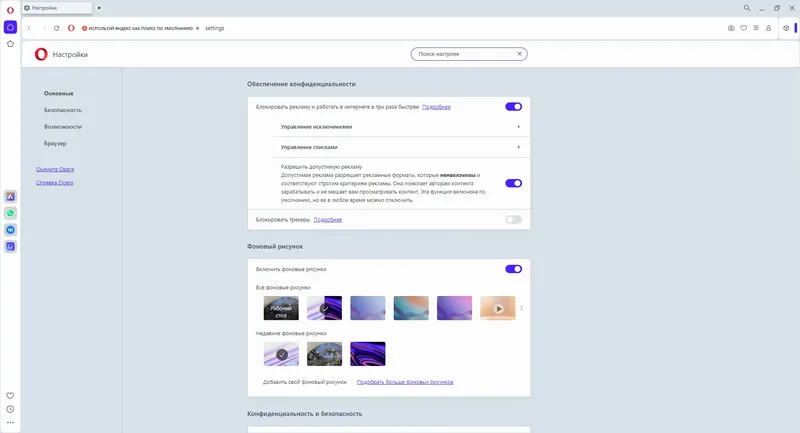Select the soft blue-lavender wallpaper thumbnail
800x433 pixels.
368,308
